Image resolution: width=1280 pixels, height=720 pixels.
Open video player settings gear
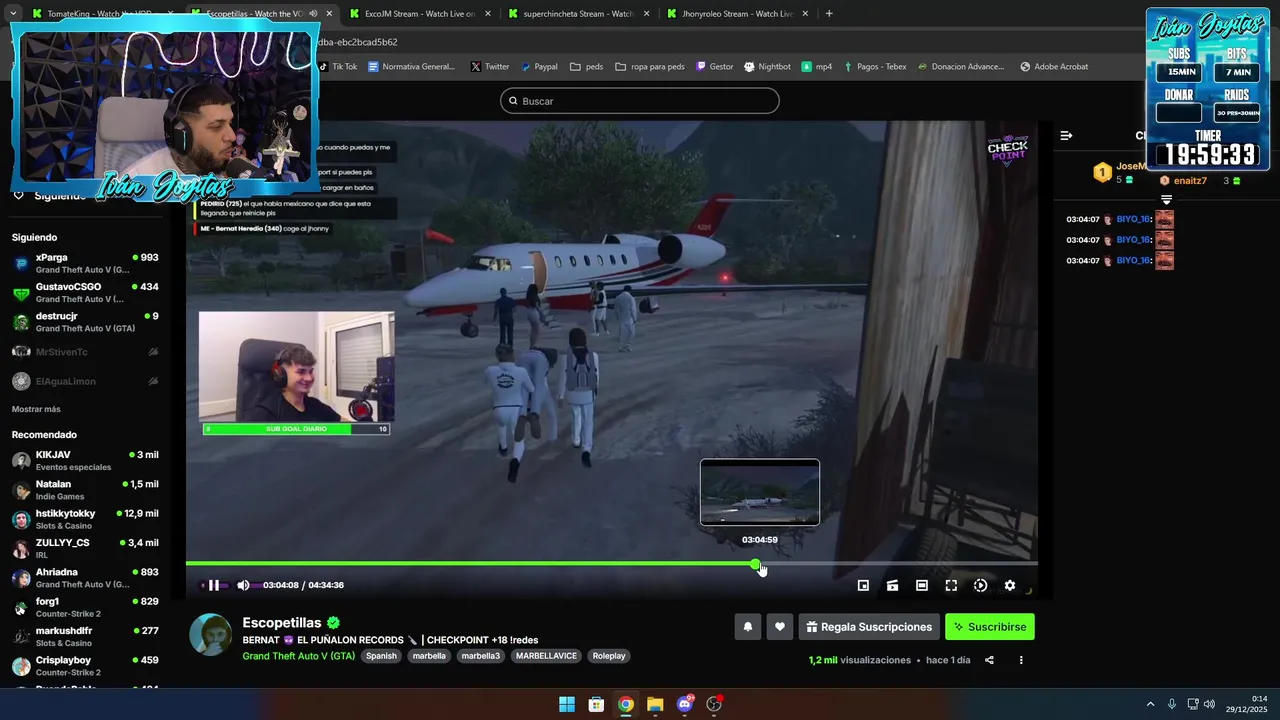[x=1009, y=586]
